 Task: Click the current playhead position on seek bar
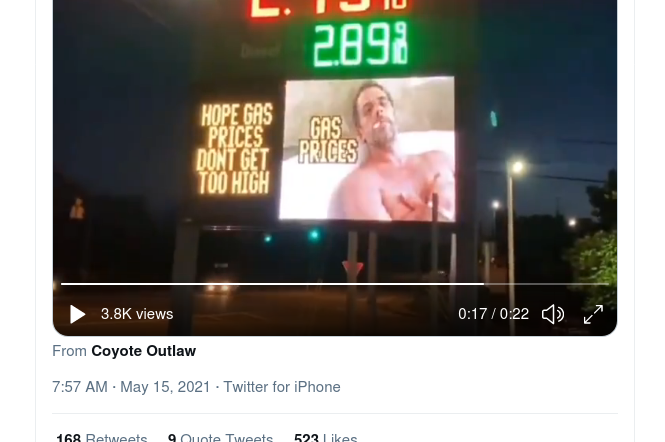[484, 283]
